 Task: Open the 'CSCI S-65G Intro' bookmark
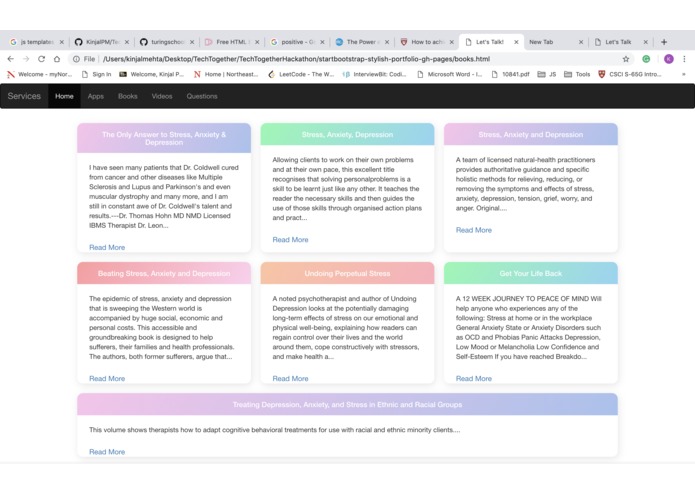click(x=630, y=74)
